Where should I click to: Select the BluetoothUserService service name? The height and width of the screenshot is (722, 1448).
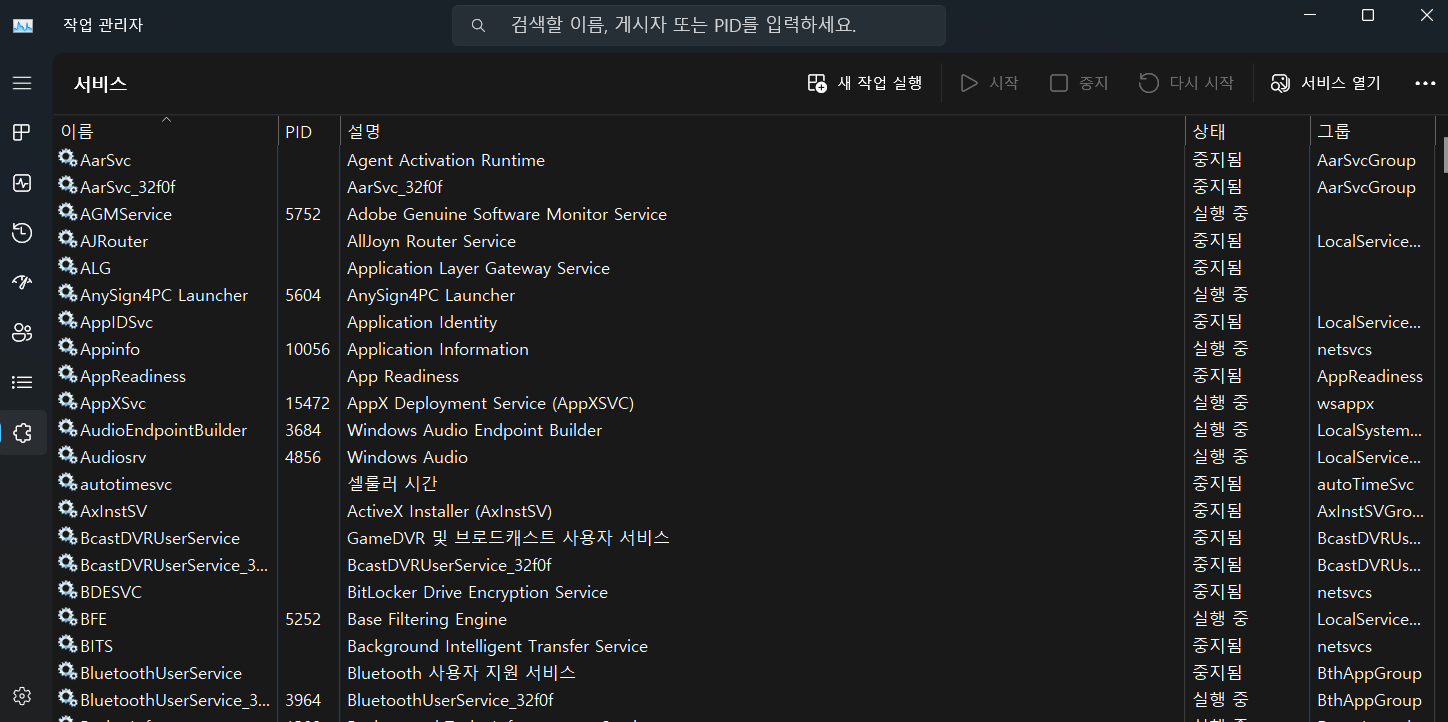pyautogui.click(x=161, y=673)
